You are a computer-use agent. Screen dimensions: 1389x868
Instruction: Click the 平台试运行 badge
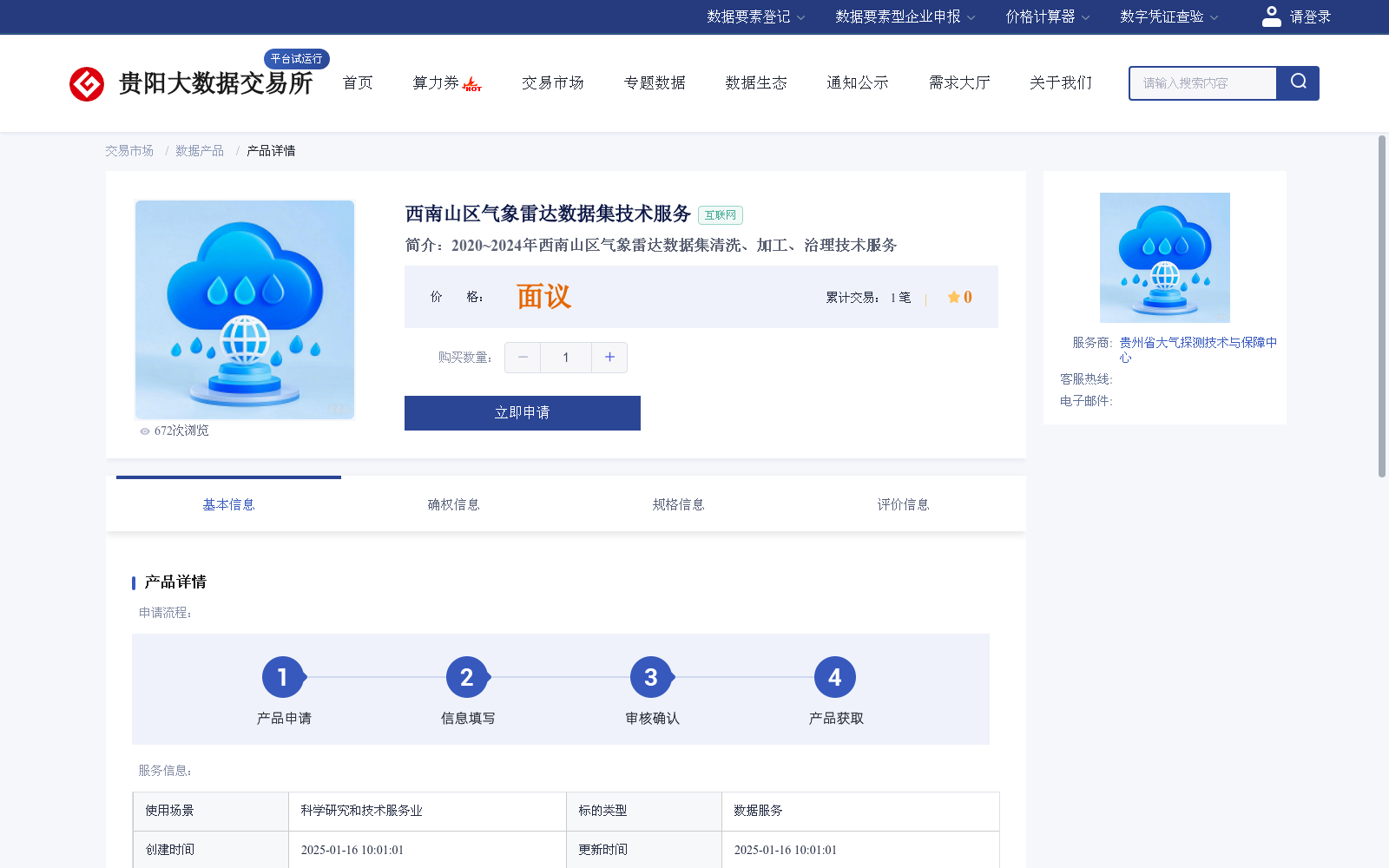297,58
